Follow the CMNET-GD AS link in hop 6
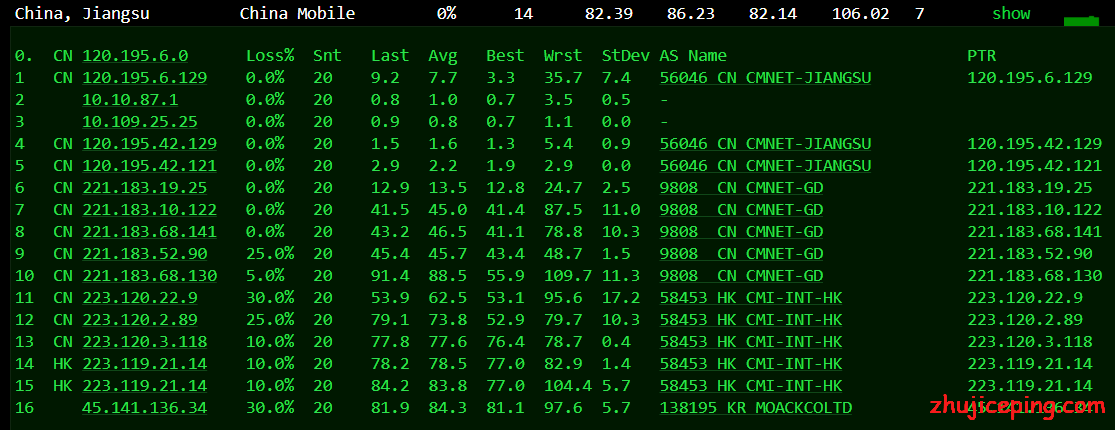Image resolution: width=1115 pixels, height=430 pixels. point(741,188)
